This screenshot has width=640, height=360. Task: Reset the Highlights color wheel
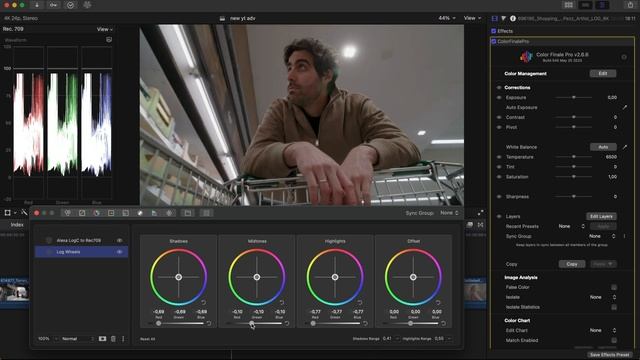[360, 302]
